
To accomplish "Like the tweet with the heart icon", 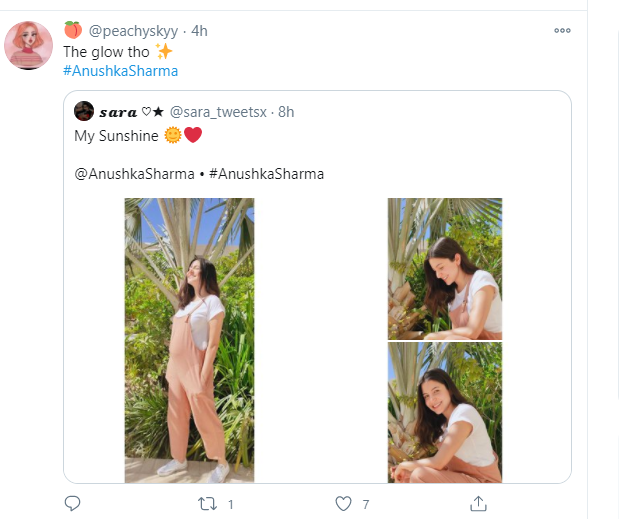I will pos(342,503).
